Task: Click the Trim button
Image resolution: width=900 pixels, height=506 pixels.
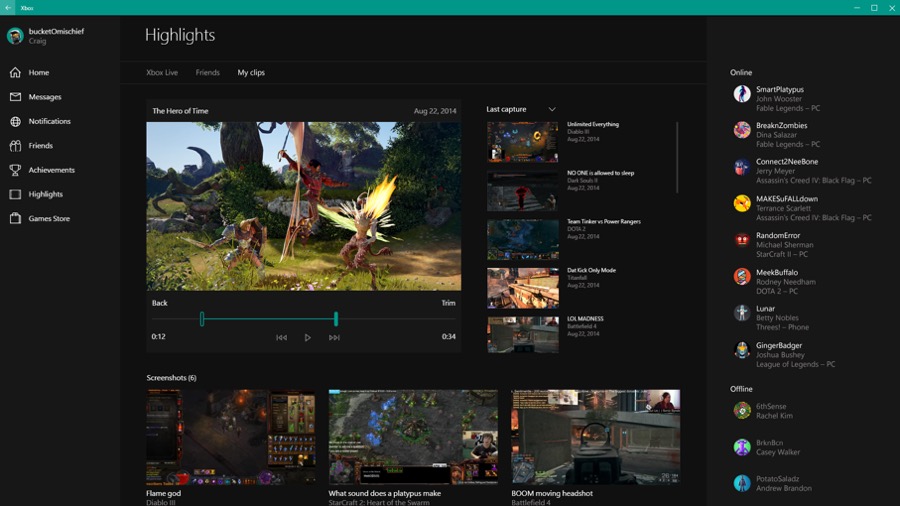Action: (448, 303)
